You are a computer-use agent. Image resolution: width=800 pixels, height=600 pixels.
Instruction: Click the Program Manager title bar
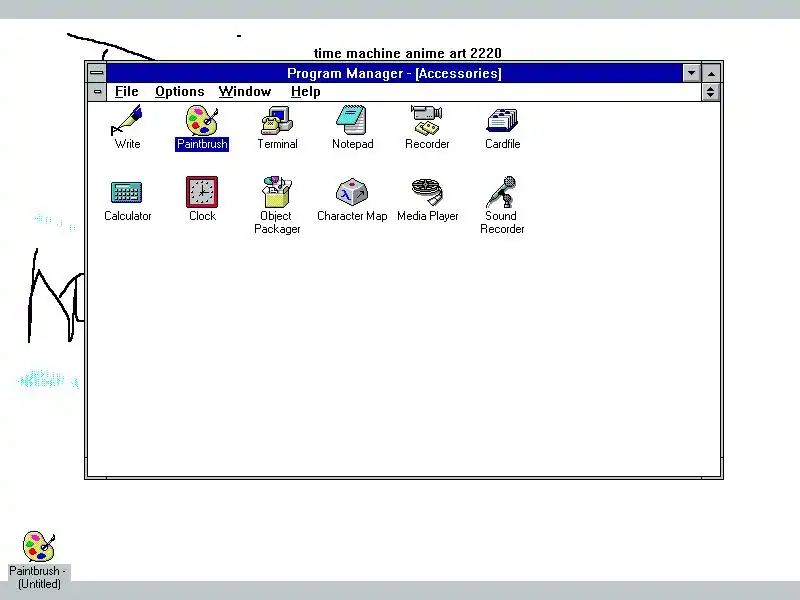394,73
